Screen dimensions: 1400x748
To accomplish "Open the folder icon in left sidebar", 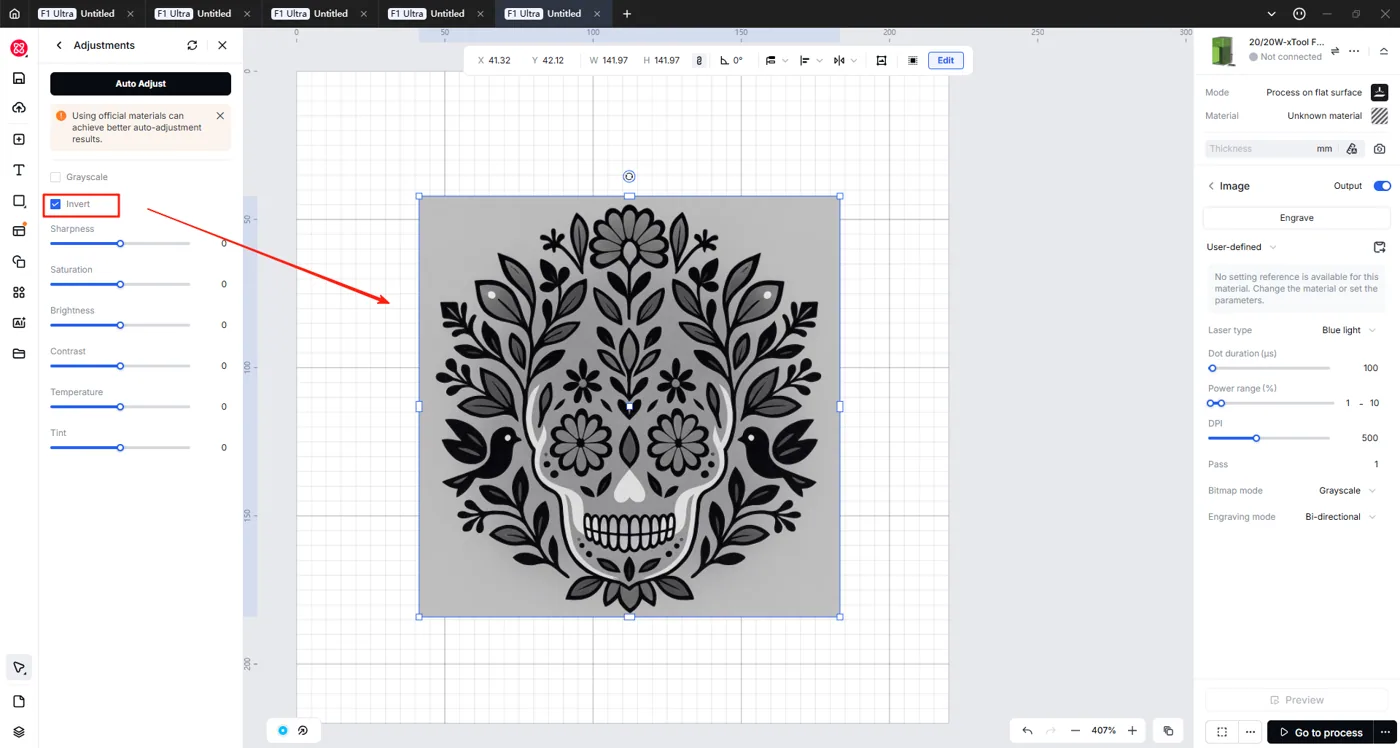I will (18, 354).
